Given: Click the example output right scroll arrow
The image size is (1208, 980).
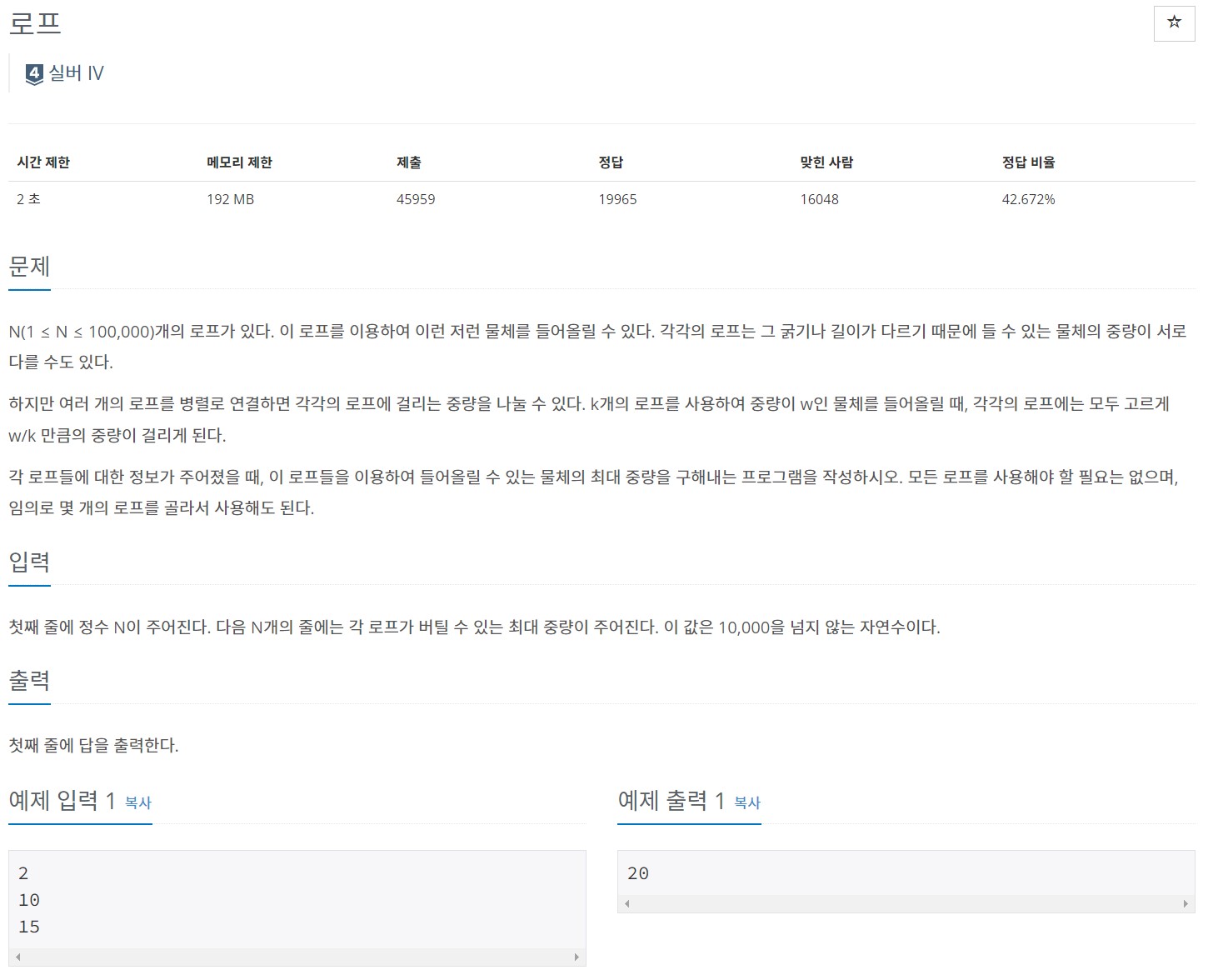Looking at the screenshot, I should coord(1186,904).
